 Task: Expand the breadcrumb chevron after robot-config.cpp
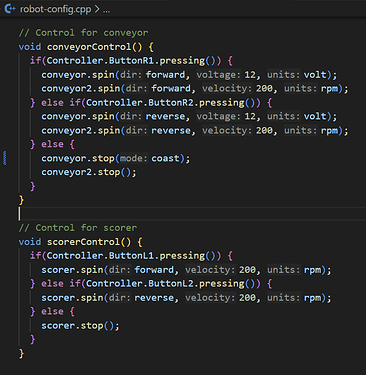97,9
